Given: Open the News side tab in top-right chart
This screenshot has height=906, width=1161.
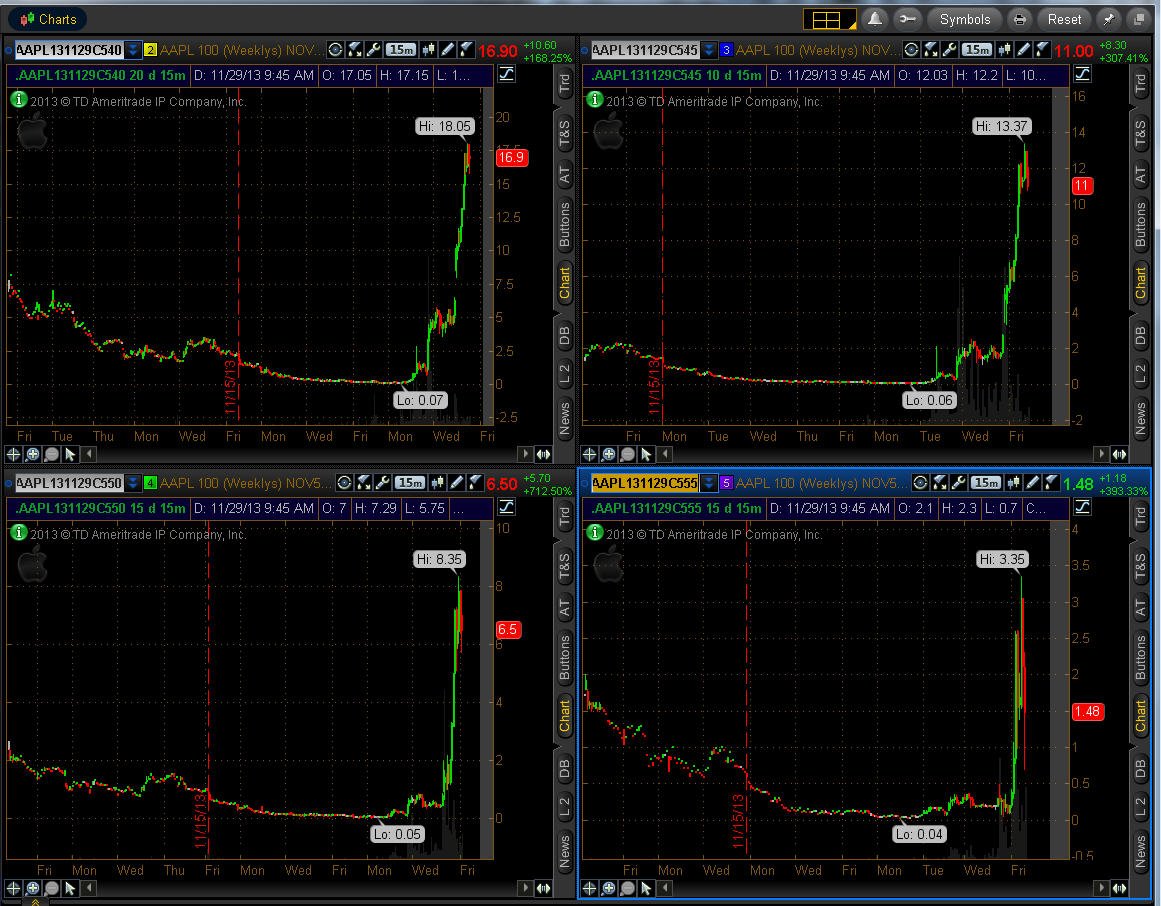Looking at the screenshot, I should point(1140,418).
